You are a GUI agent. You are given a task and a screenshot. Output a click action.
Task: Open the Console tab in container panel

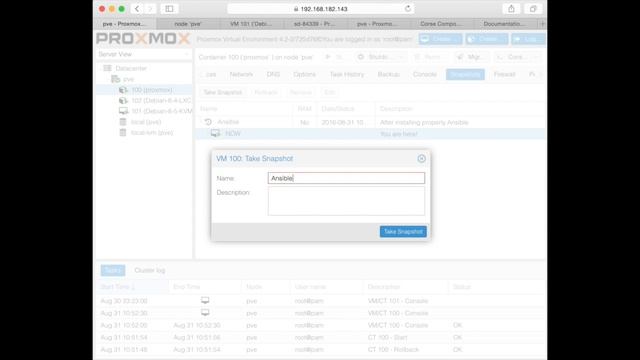(425, 74)
